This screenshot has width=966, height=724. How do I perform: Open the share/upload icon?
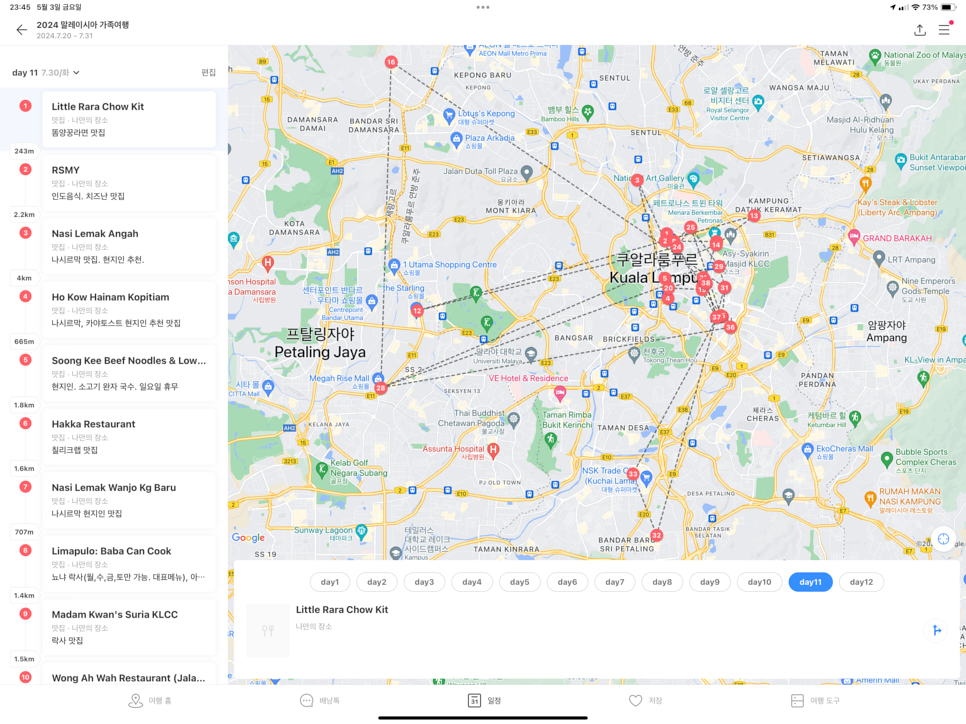click(920, 30)
